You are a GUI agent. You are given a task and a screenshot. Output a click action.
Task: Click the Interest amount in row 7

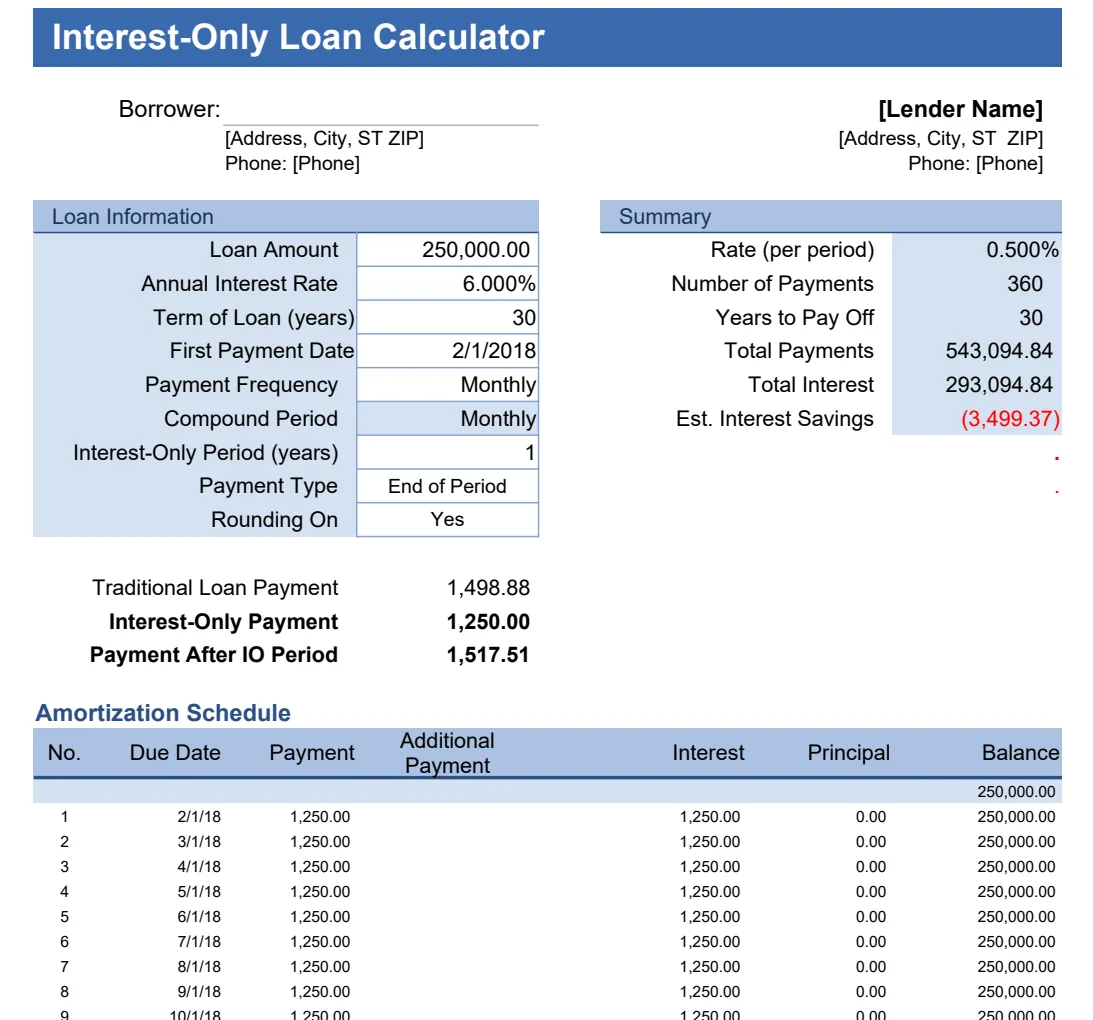(x=710, y=967)
